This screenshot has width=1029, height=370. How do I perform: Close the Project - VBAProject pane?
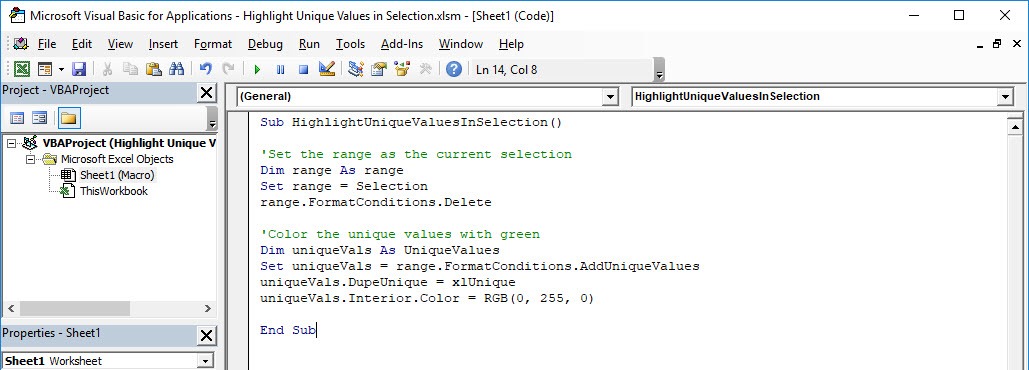[206, 92]
